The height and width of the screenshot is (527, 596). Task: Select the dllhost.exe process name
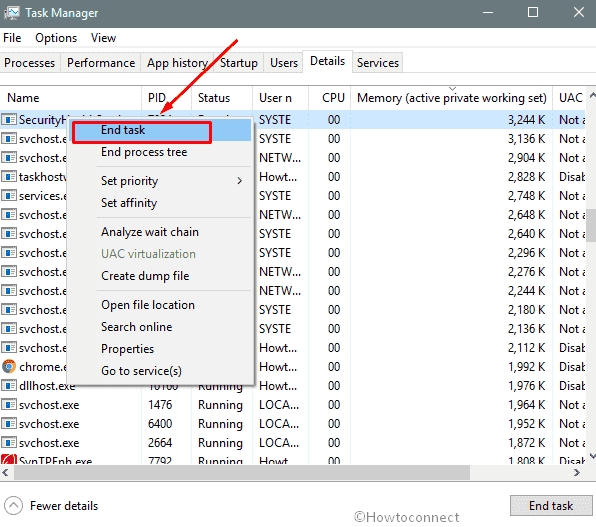47,386
